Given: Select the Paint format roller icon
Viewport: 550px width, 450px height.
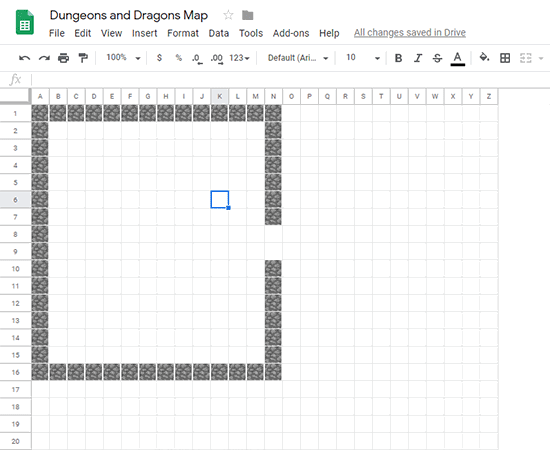Looking at the screenshot, I should tap(83, 58).
